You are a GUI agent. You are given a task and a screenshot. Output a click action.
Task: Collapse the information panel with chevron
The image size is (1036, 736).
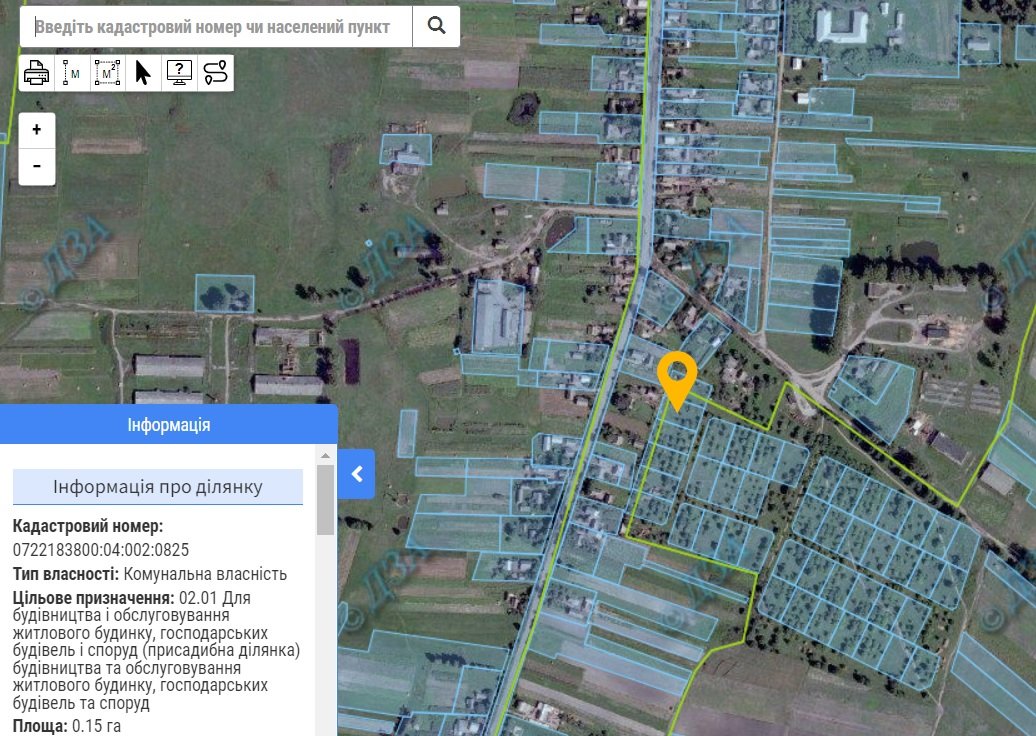[356, 474]
